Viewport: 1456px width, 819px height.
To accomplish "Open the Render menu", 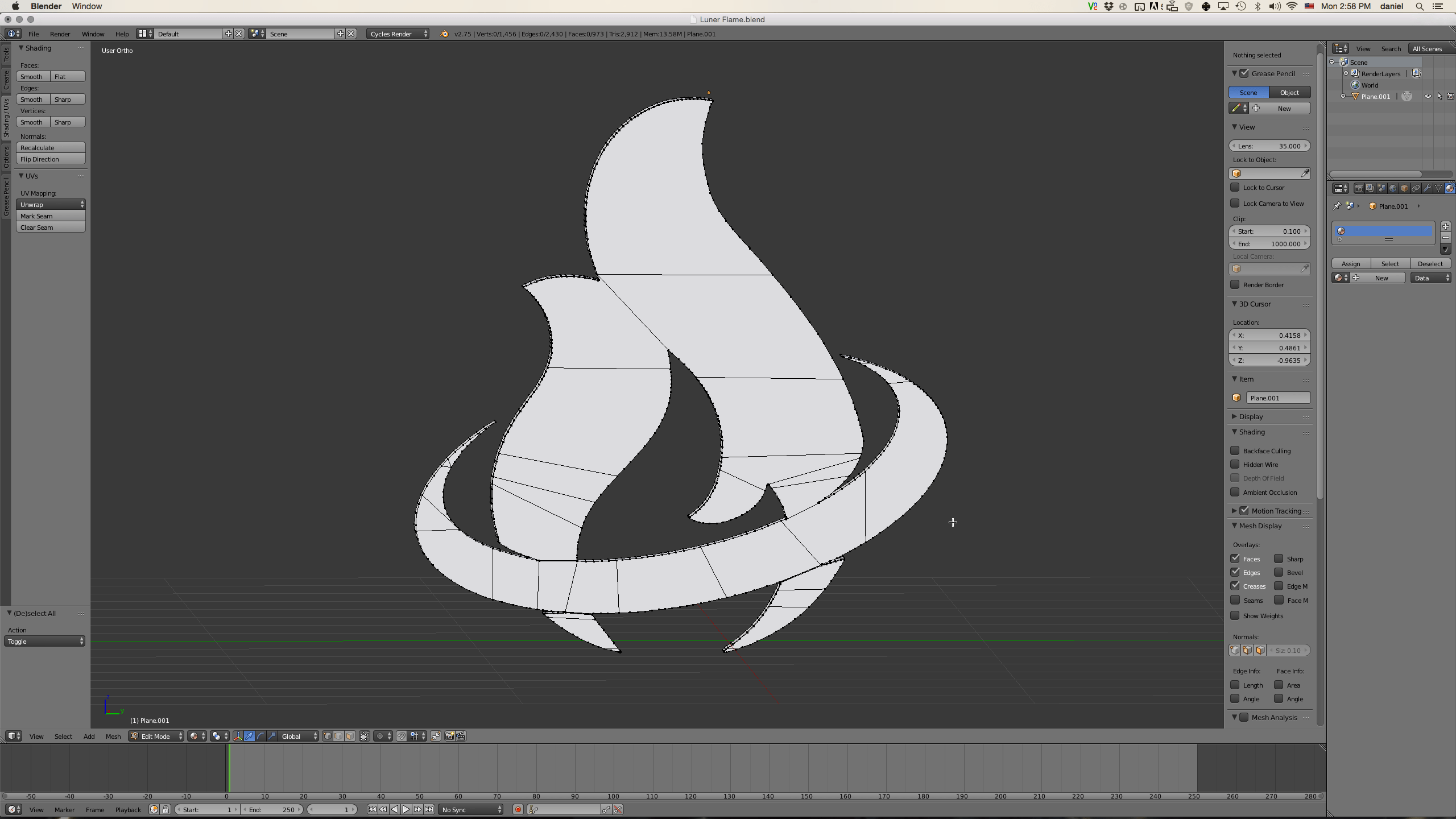I will pyautogui.click(x=60, y=34).
